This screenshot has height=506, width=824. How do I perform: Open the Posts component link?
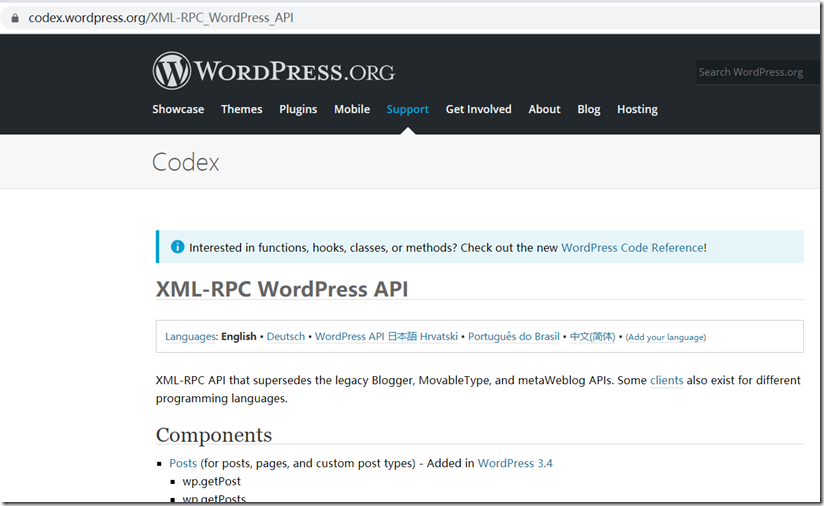(x=183, y=463)
